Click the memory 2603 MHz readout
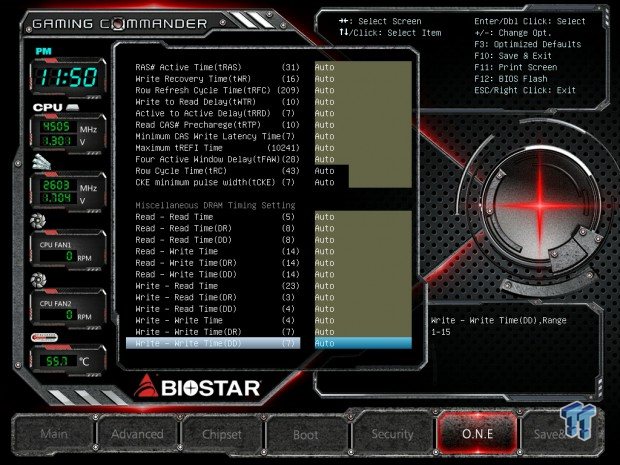 pyautogui.click(x=57, y=185)
